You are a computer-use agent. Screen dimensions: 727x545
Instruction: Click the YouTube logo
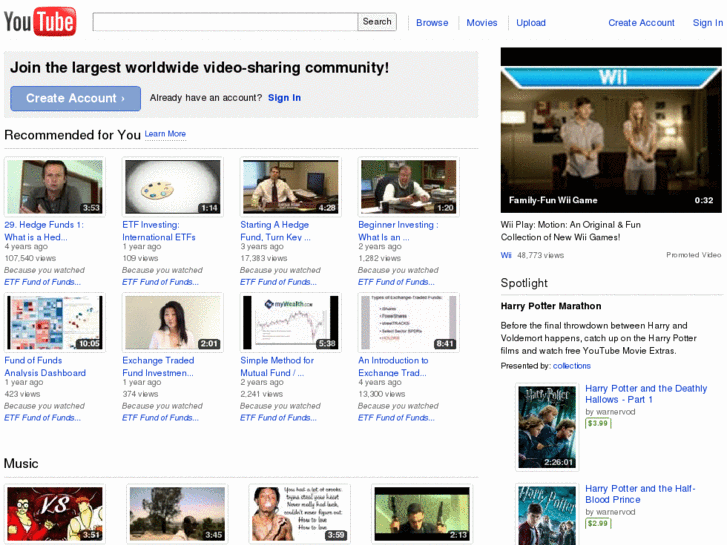point(40,21)
